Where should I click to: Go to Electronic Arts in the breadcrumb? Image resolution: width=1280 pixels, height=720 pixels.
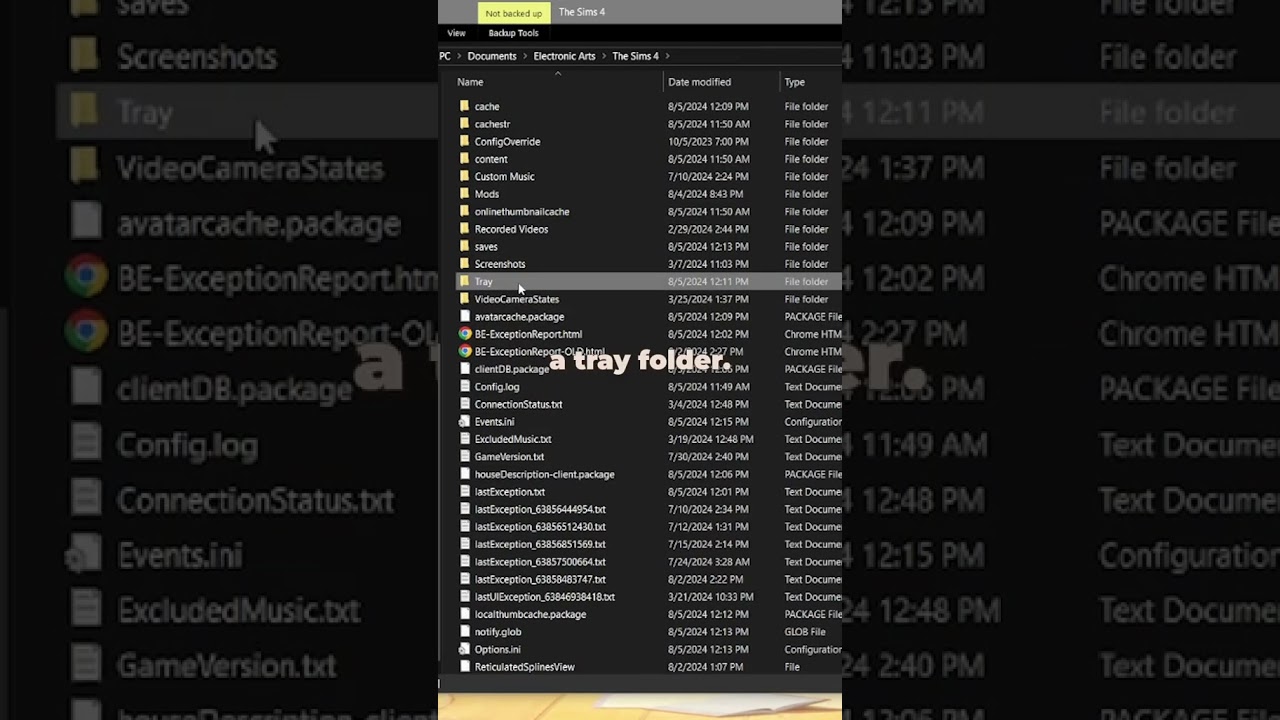[564, 56]
